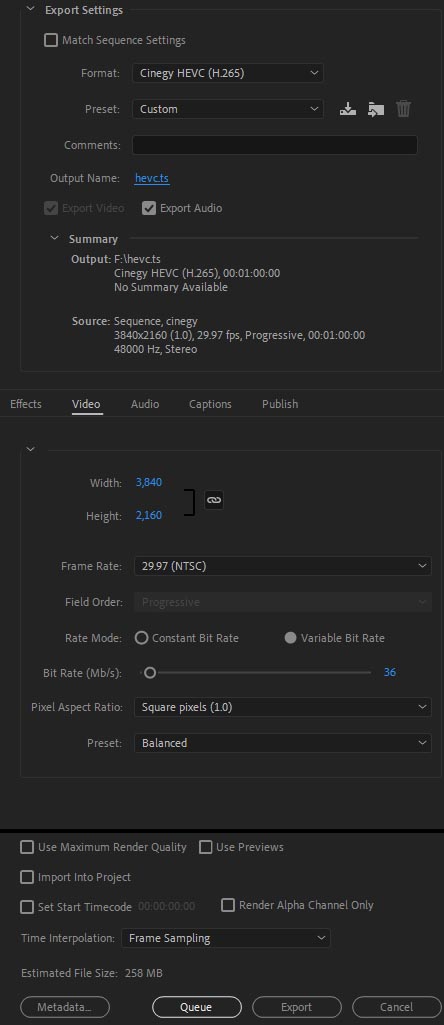This screenshot has height=1025, width=444.
Task: Enable Use Maximum Render Quality
Action: (27, 847)
